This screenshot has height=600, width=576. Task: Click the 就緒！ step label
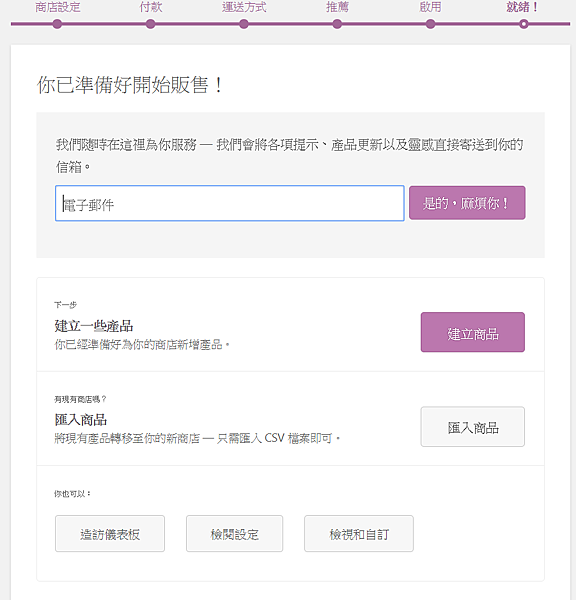[x=523, y=7]
